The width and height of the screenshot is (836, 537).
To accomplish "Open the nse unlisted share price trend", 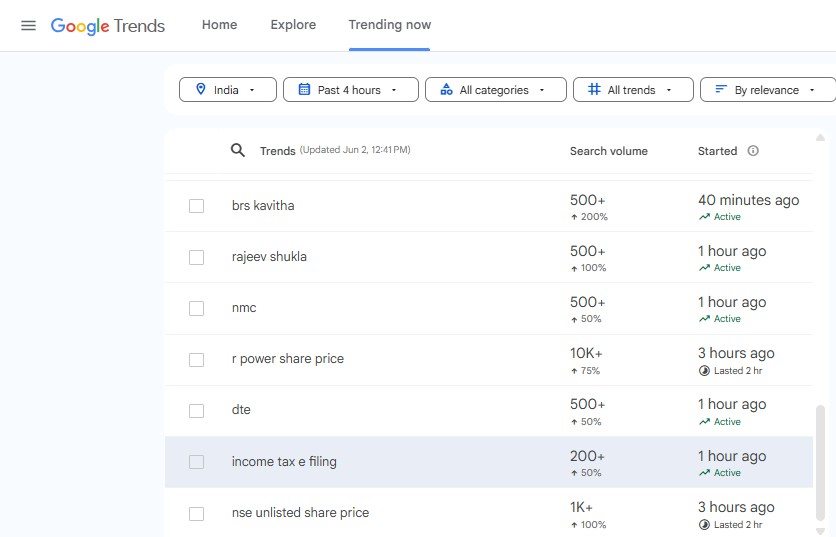I will click(300, 513).
